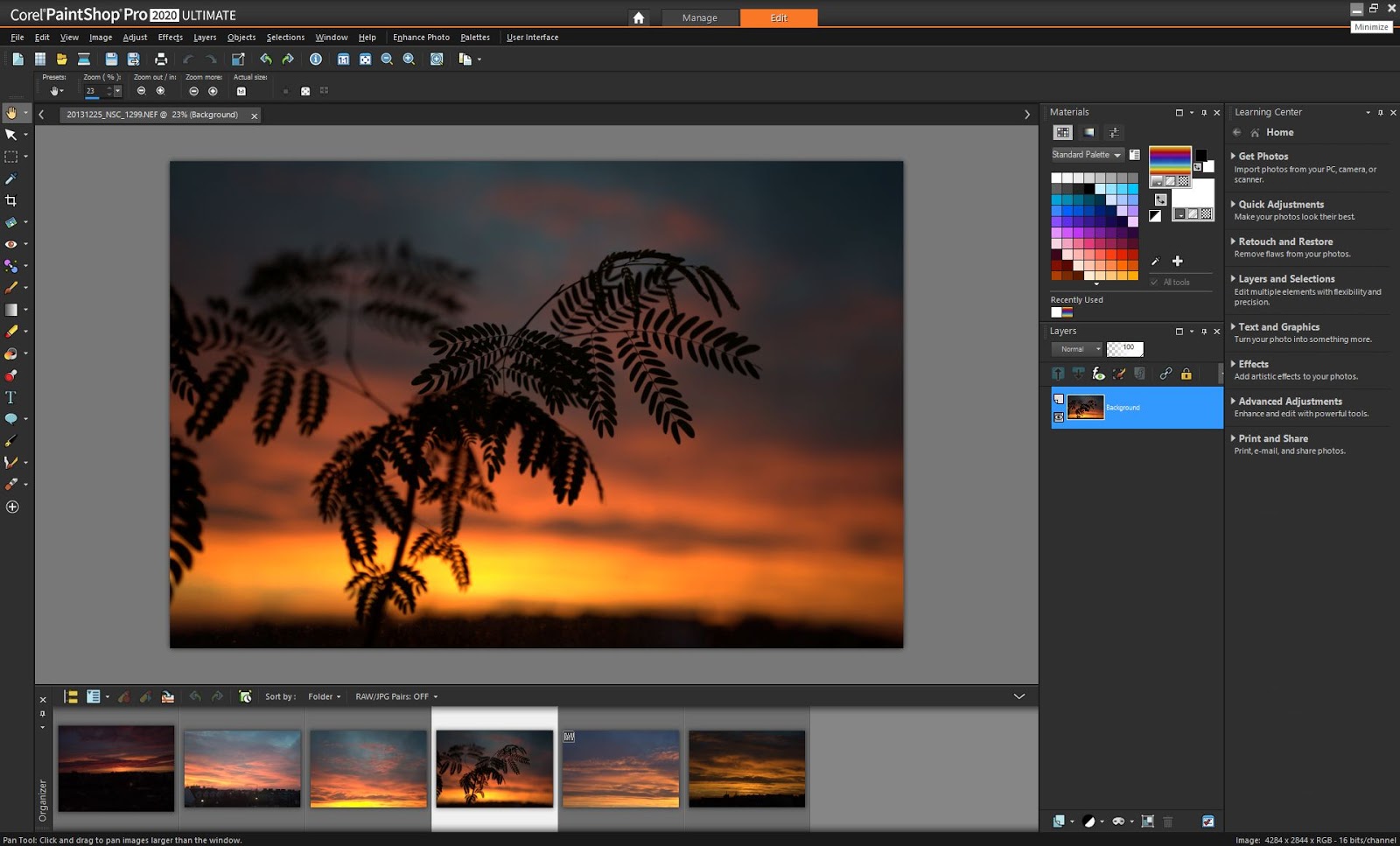Screen dimensions: 1400x846
Task: Collapse the Organizer panel using the chevron
Action: (1018, 696)
